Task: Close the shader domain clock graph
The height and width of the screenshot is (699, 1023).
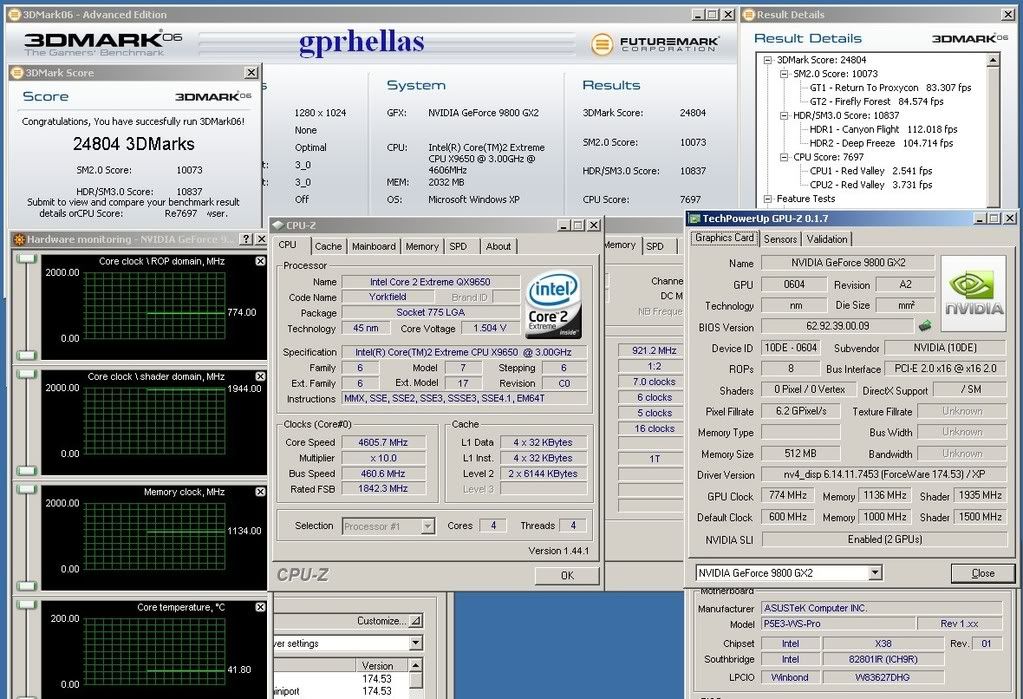Action: click(260, 377)
